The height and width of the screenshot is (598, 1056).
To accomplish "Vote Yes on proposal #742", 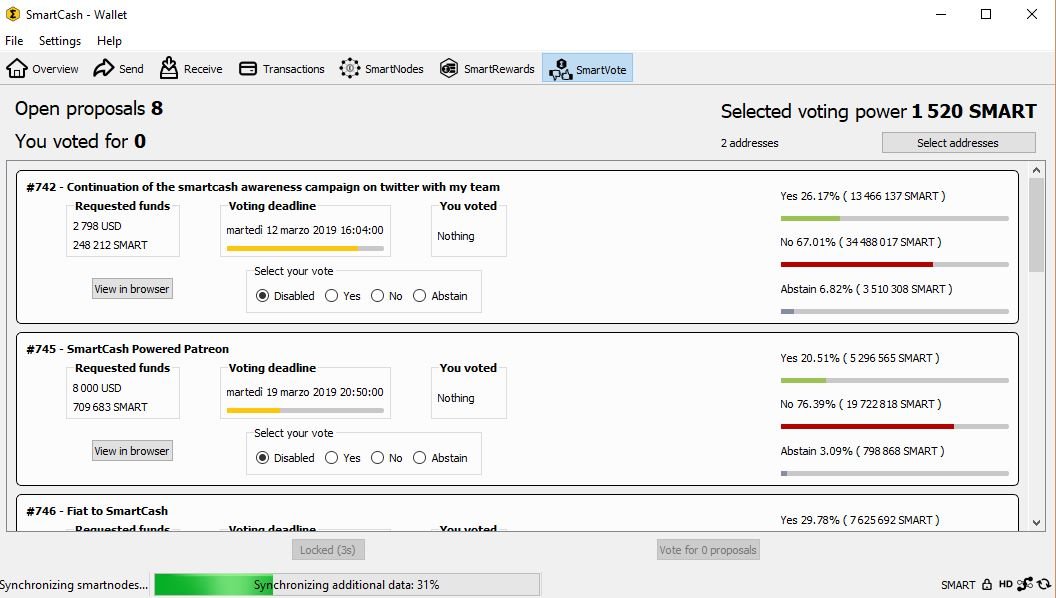I will tap(331, 296).
